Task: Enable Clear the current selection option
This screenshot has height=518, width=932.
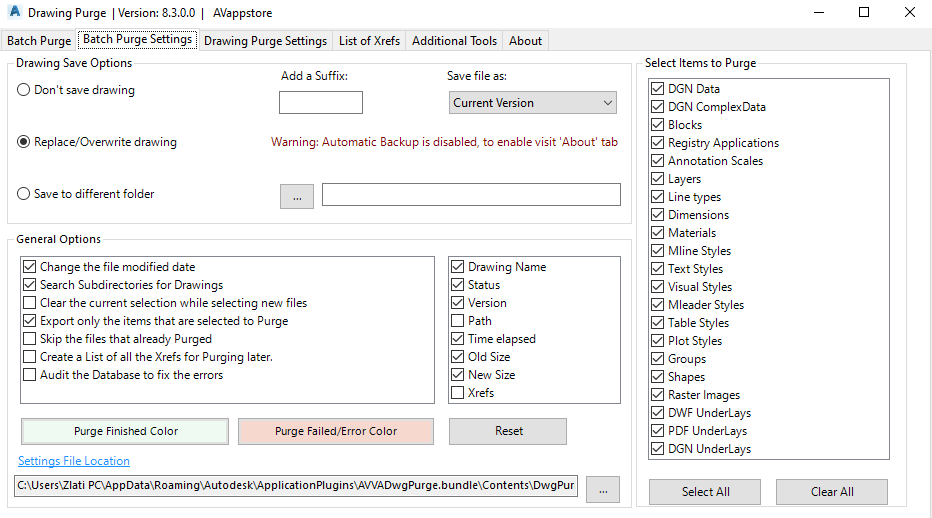Action: 30,303
